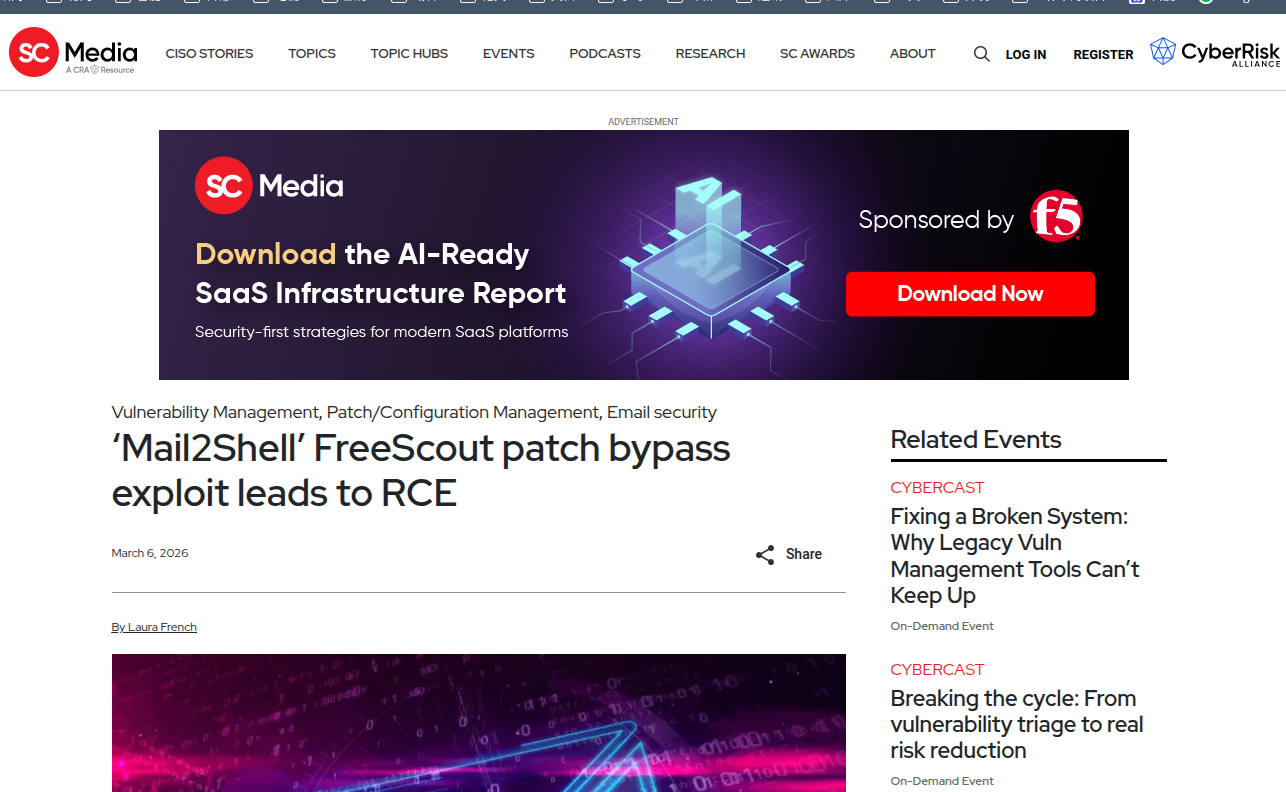
Task: Open the CISO Stories menu
Action: coord(209,54)
